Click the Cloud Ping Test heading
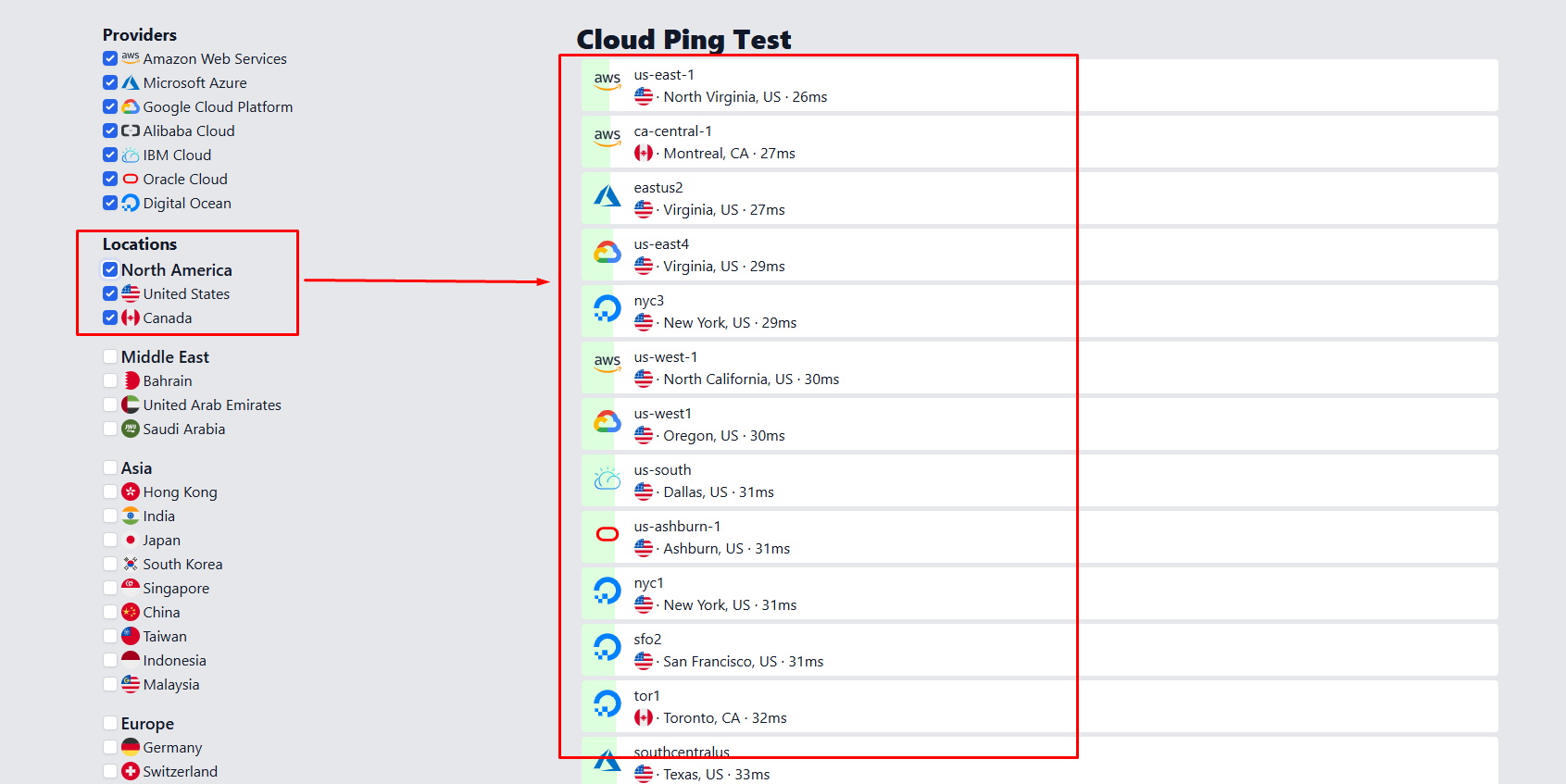 pos(683,40)
